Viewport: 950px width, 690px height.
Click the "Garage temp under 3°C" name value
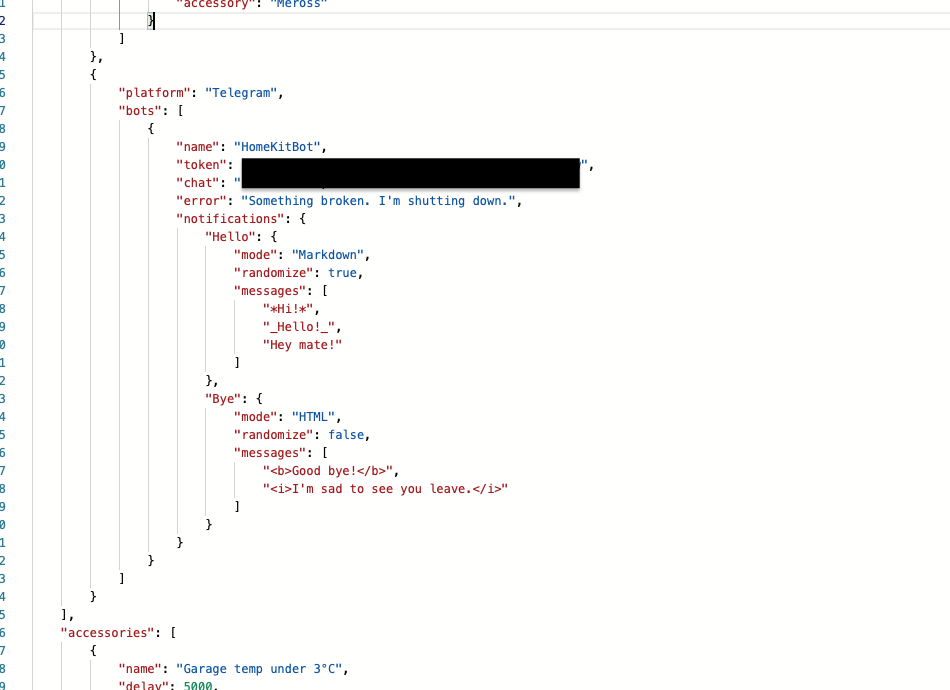tap(262, 669)
